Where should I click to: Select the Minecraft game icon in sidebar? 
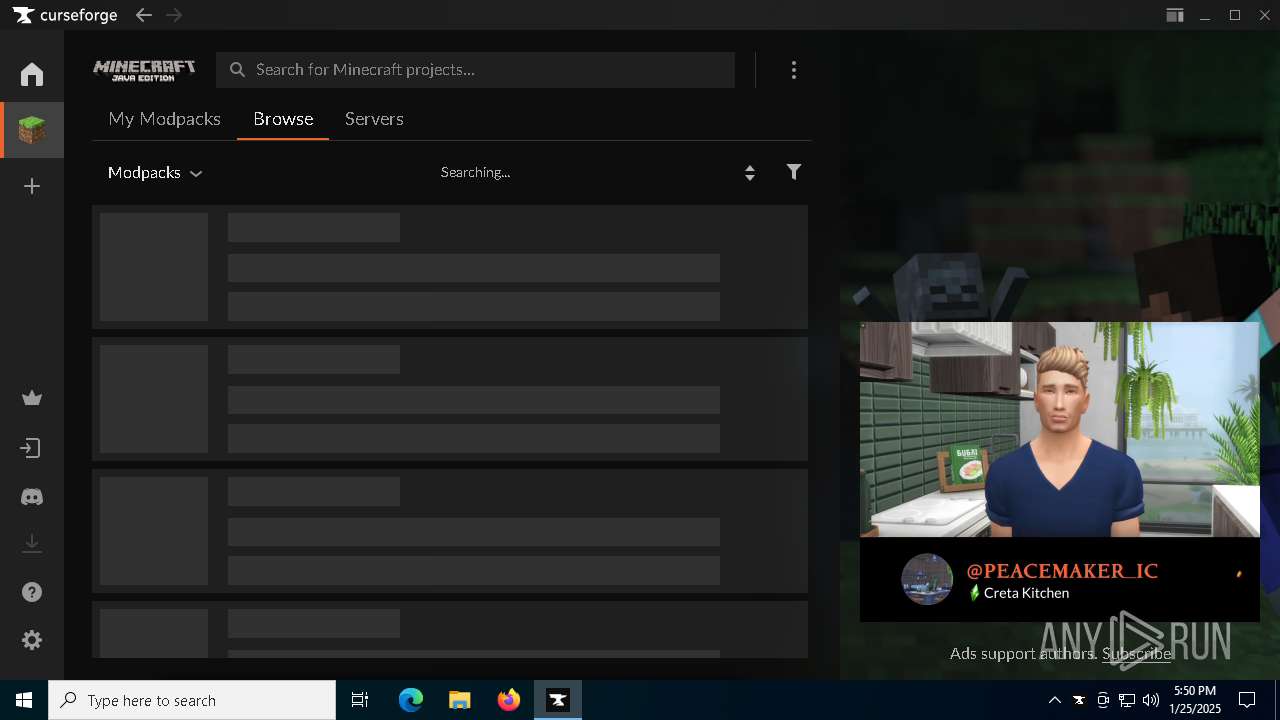point(32,130)
